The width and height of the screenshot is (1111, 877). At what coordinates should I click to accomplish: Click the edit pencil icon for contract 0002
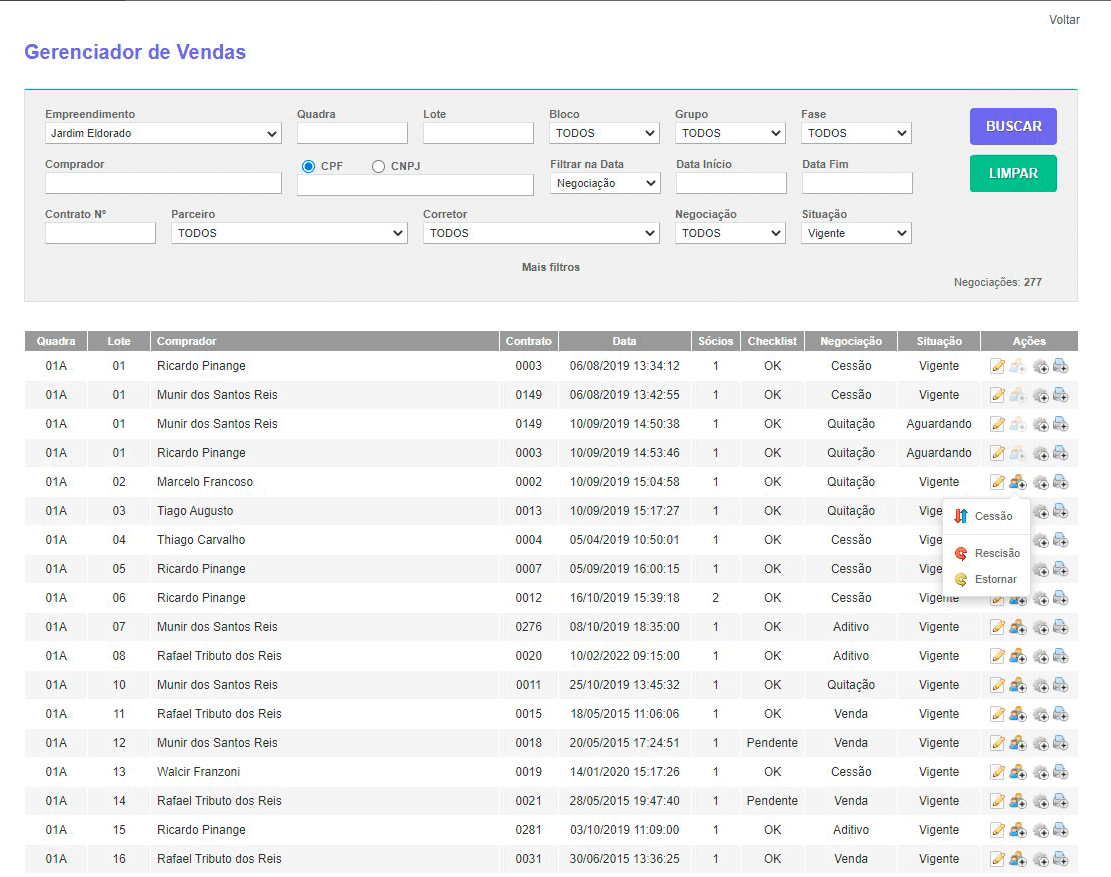click(x=997, y=482)
